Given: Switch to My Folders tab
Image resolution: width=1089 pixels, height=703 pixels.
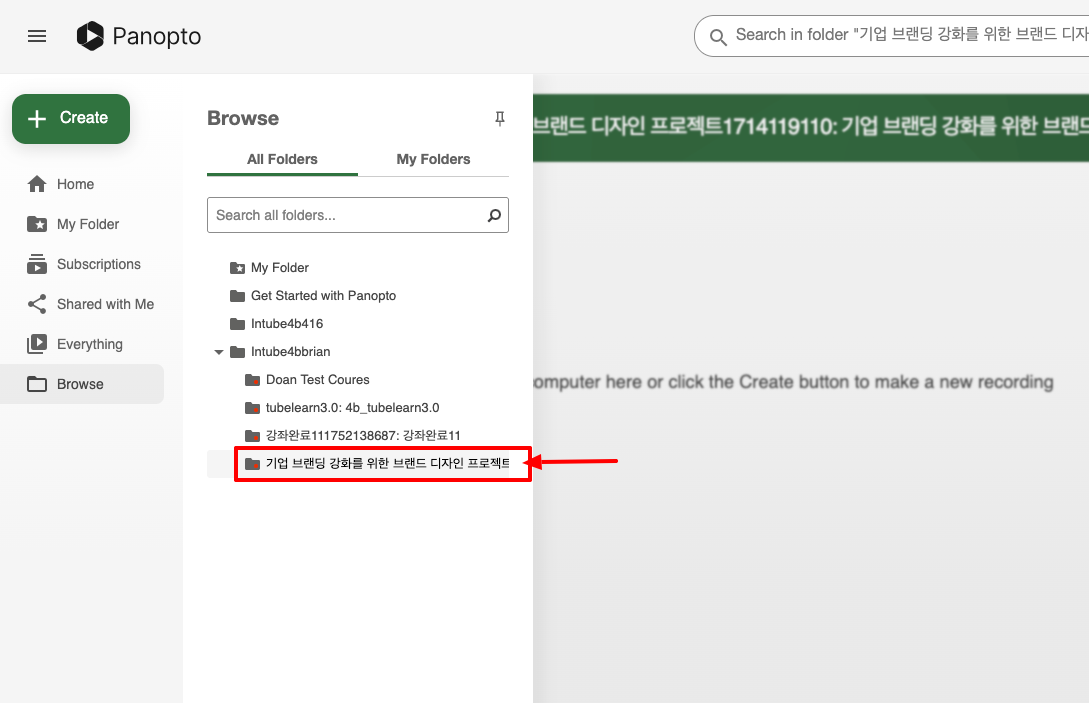Looking at the screenshot, I should click(x=433, y=160).
